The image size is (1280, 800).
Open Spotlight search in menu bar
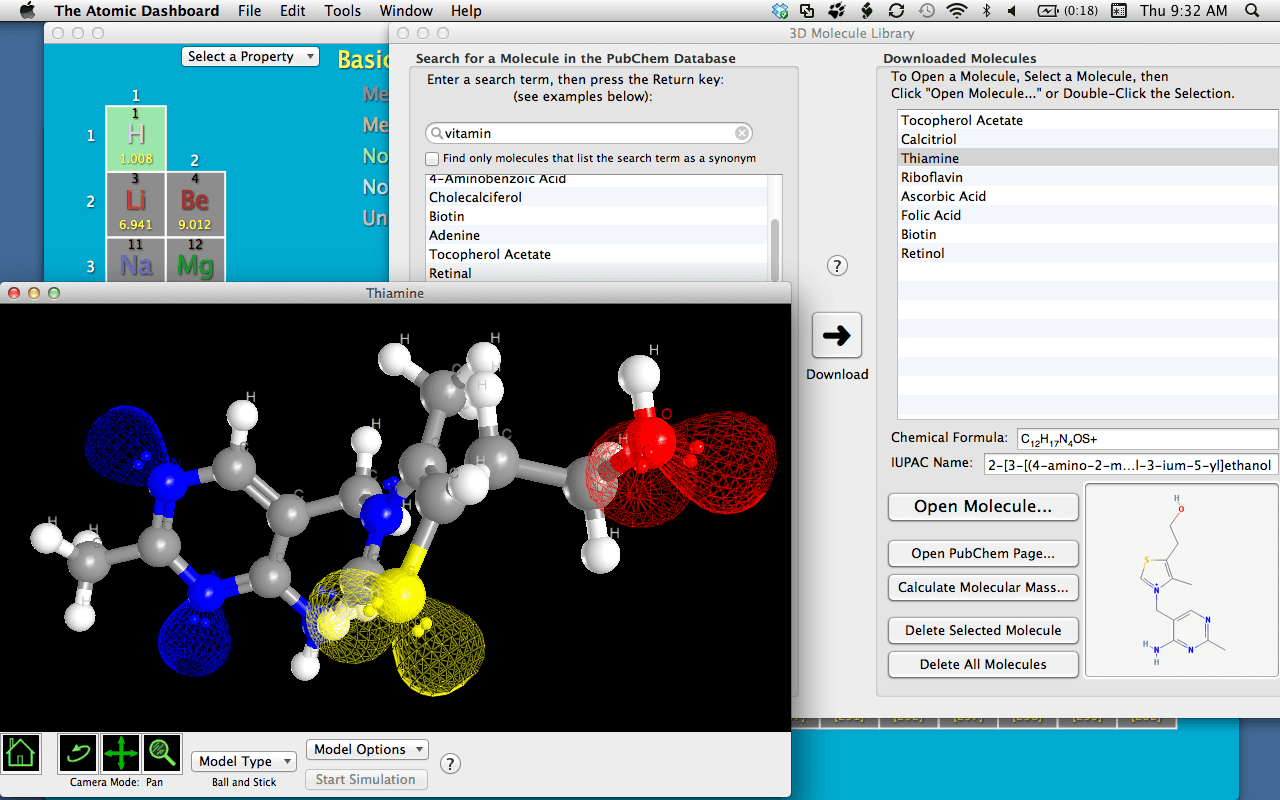(1252, 11)
